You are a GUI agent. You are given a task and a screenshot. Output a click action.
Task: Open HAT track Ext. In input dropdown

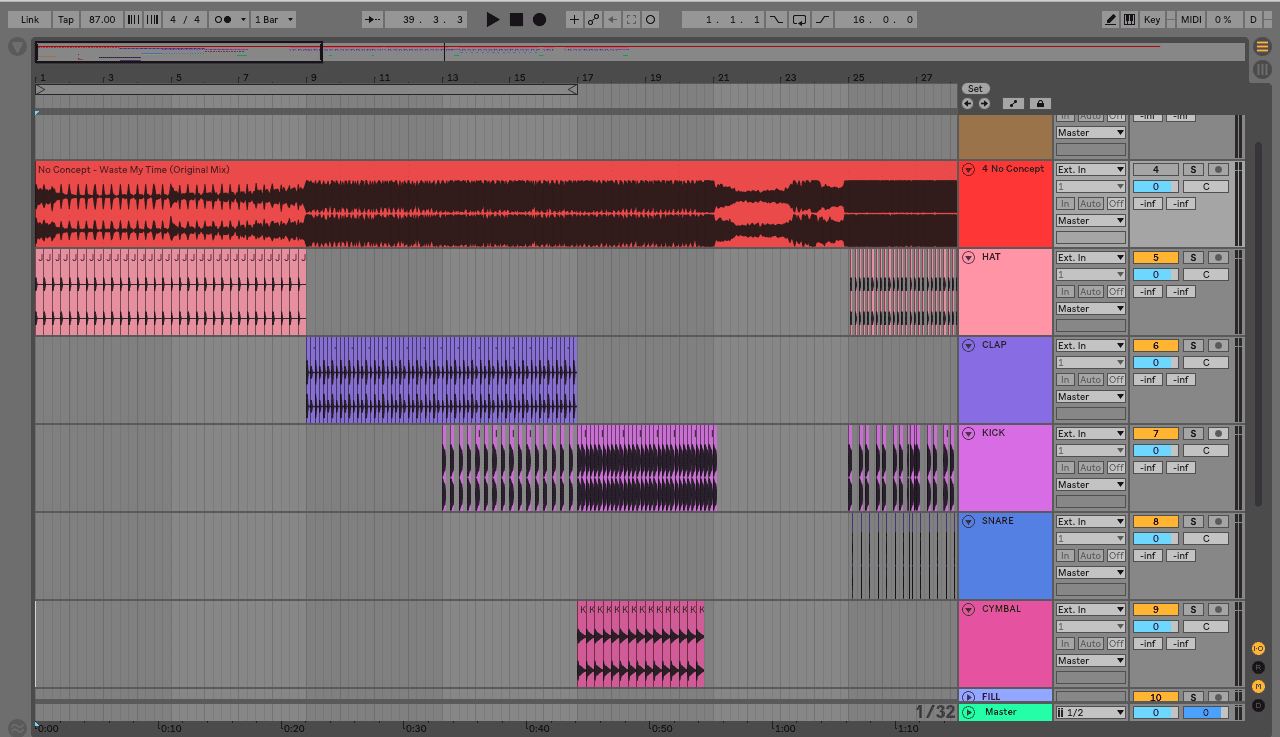pyautogui.click(x=1091, y=257)
